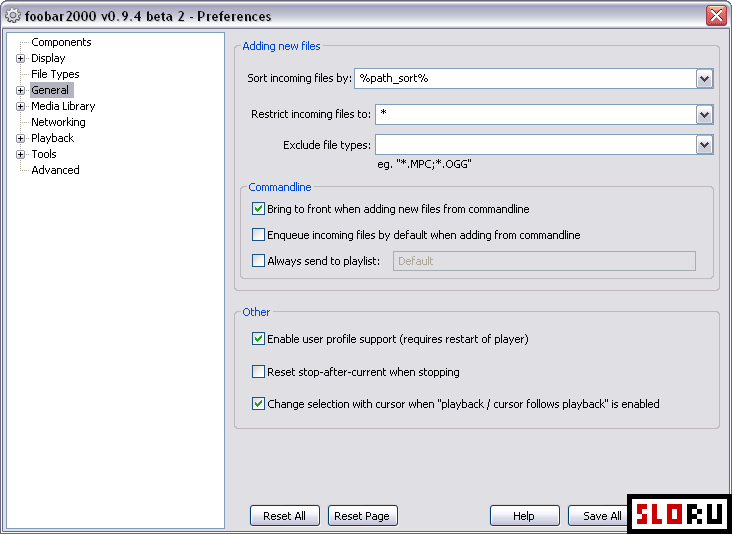The image size is (732, 534).
Task: Click the Reset All button
Action: pyautogui.click(x=285, y=516)
